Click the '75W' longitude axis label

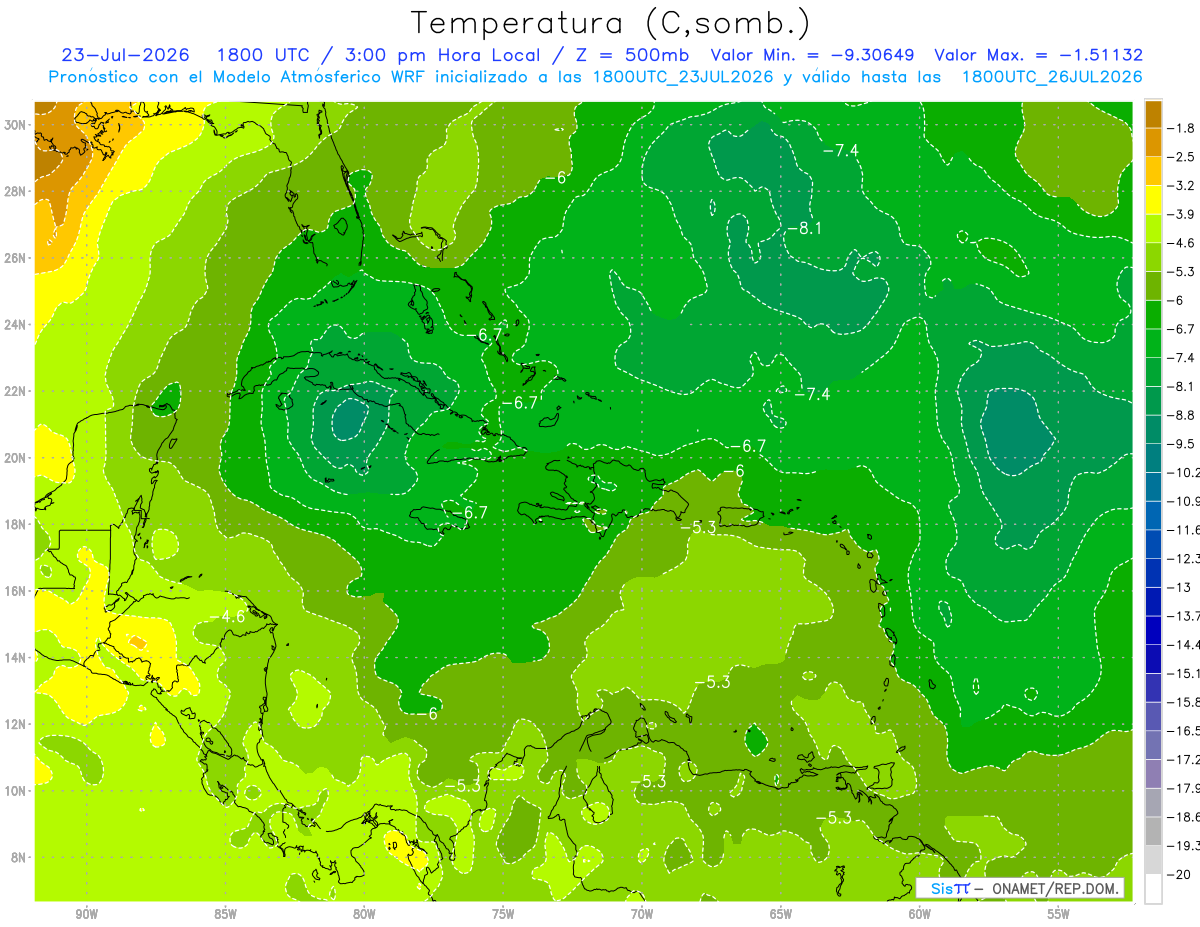tap(503, 914)
